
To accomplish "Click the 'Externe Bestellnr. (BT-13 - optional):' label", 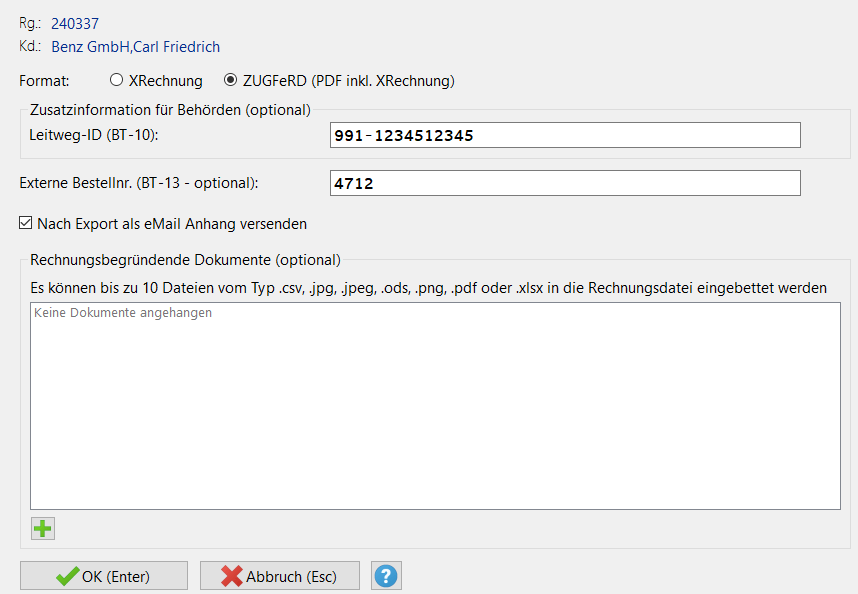I will tap(139, 182).
